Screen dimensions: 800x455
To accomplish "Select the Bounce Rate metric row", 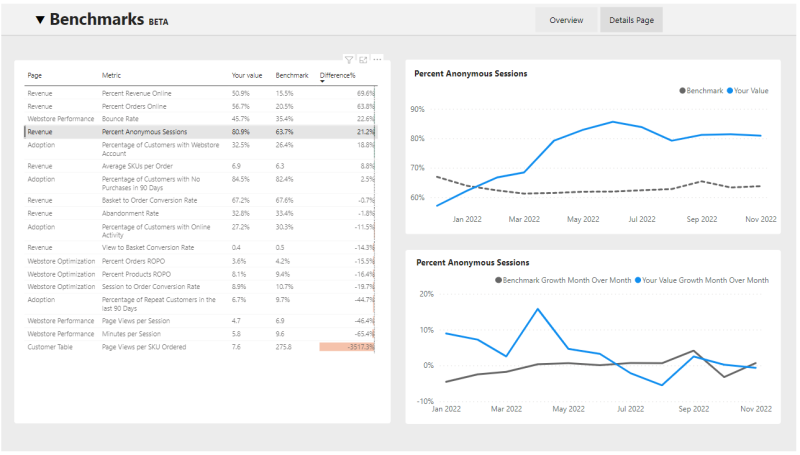I will [201, 119].
